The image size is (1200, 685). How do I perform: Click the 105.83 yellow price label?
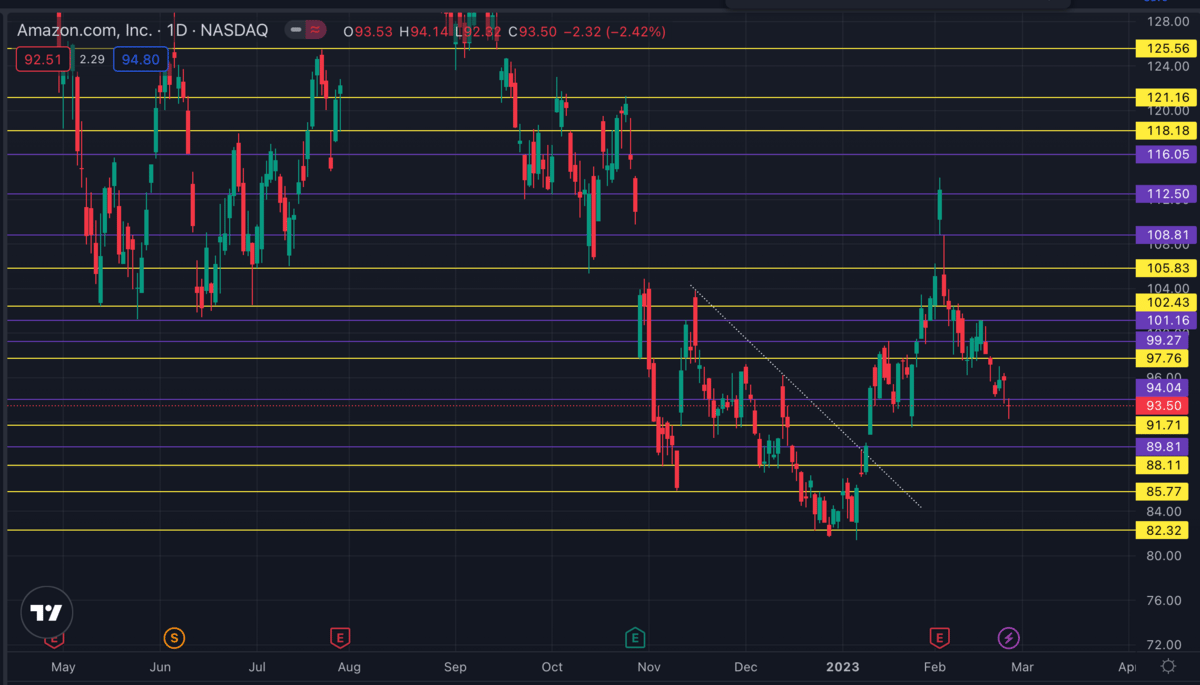(x=1166, y=268)
